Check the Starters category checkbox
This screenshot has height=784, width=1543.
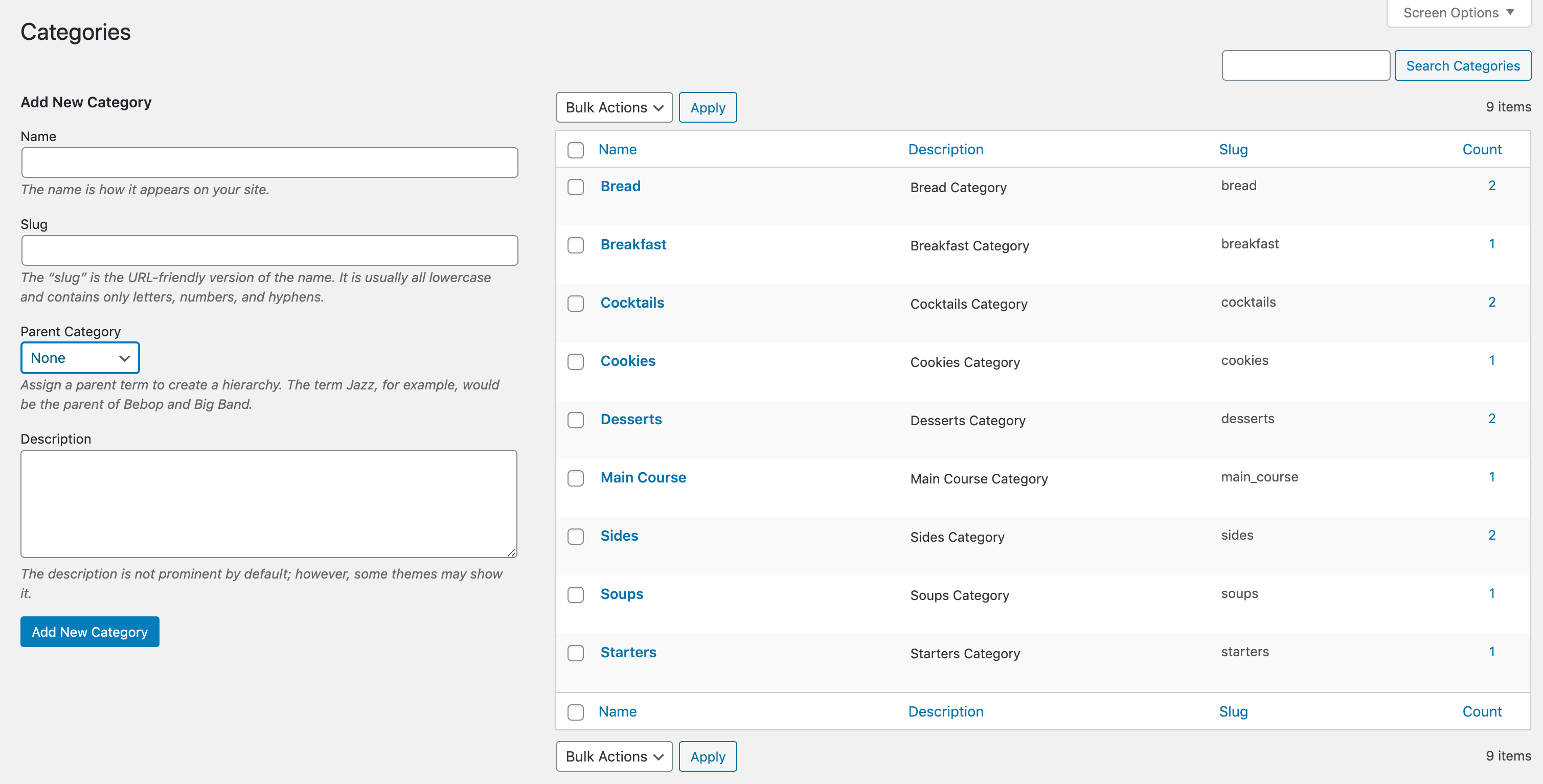coord(575,653)
